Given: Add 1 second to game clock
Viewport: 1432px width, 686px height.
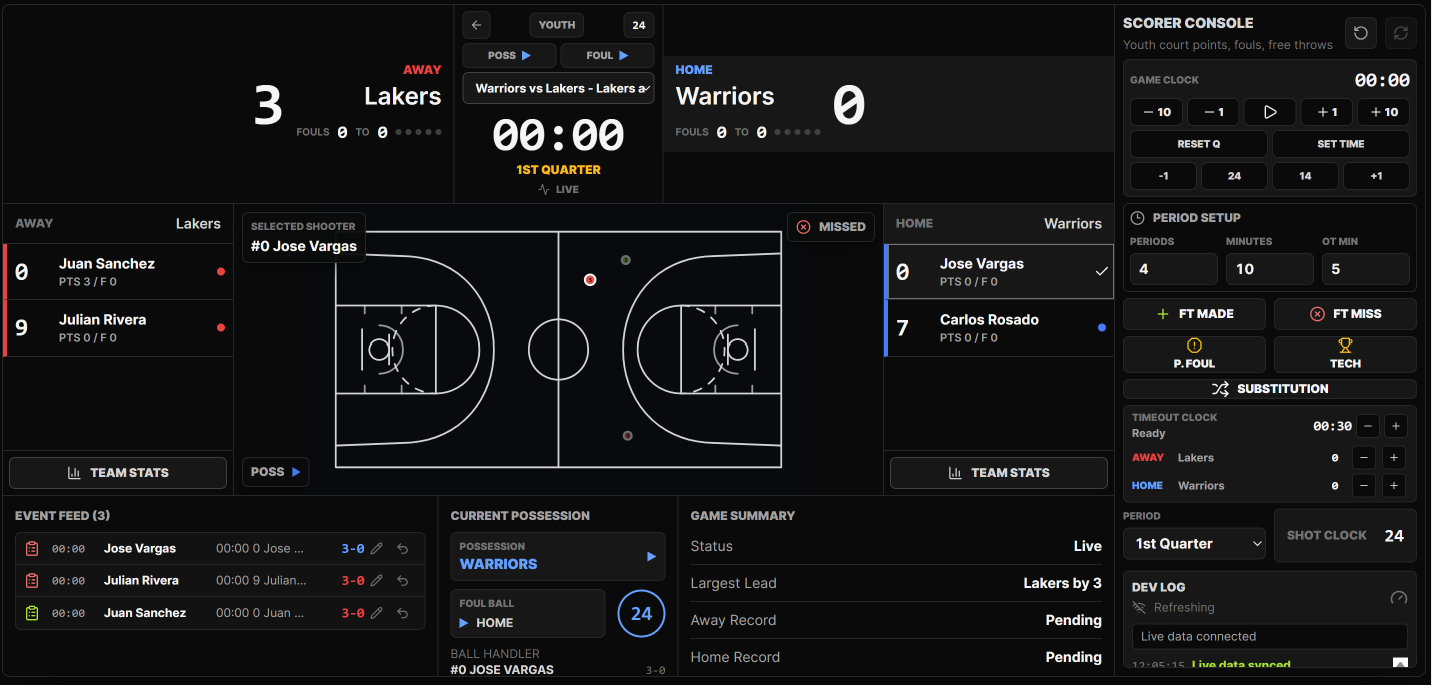Looking at the screenshot, I should [x=1327, y=112].
